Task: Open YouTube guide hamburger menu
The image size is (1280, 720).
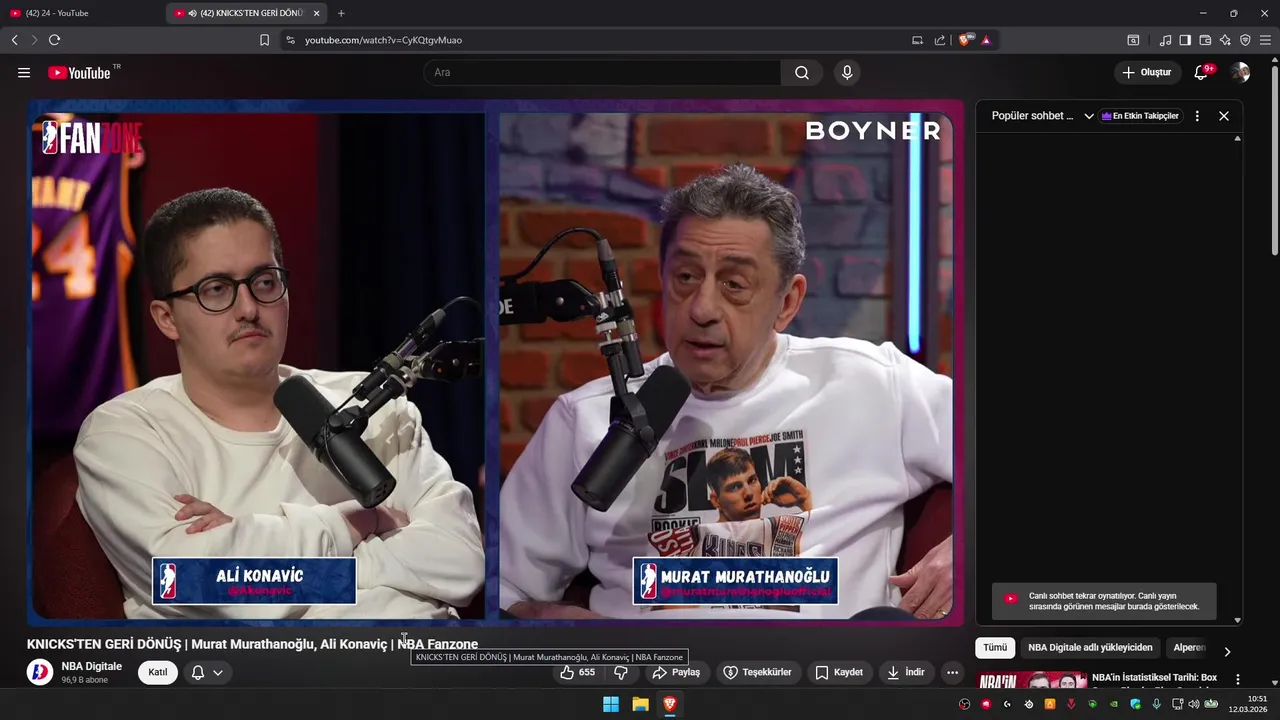Action: coord(24,73)
